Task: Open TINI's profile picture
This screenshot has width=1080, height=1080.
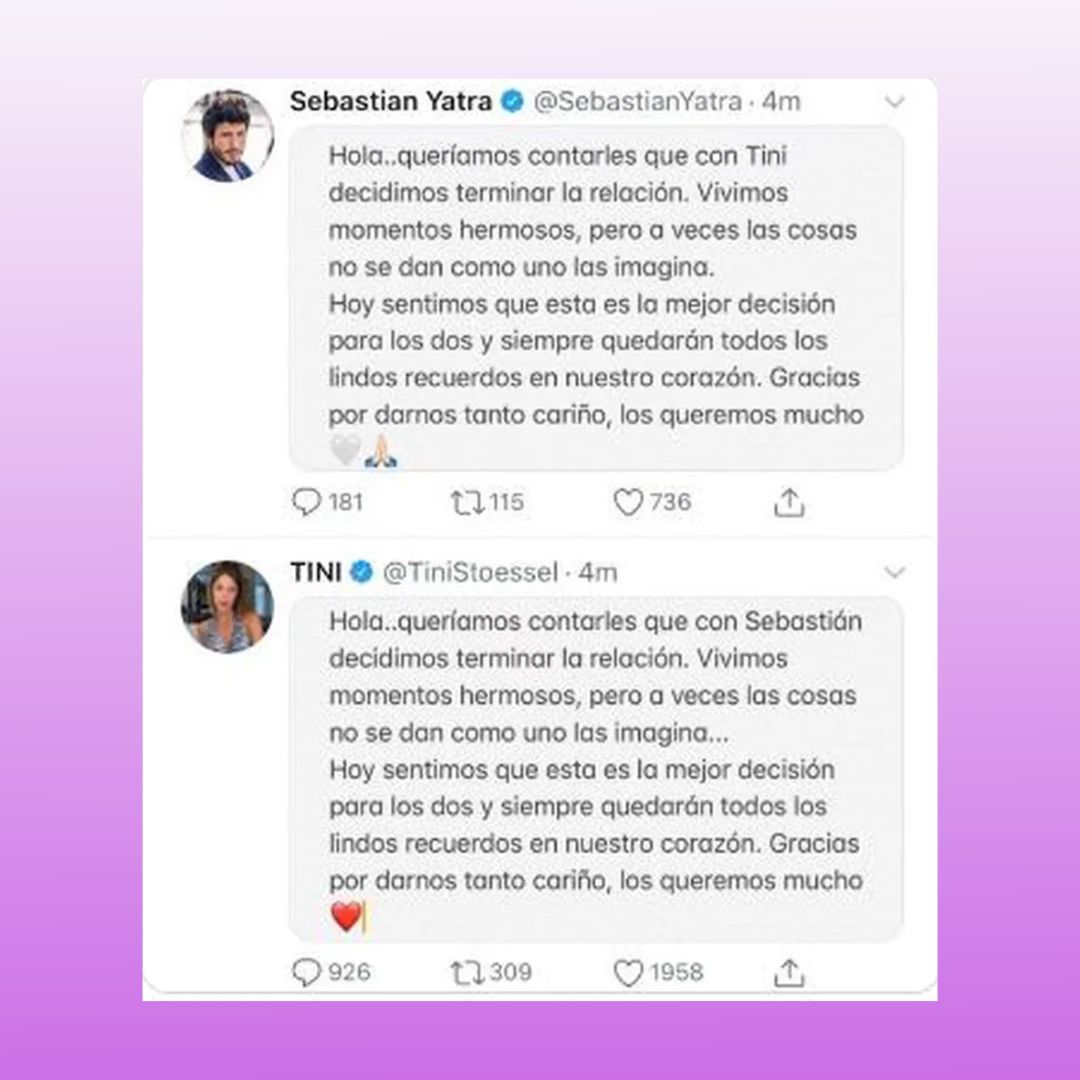Action: pos(227,607)
